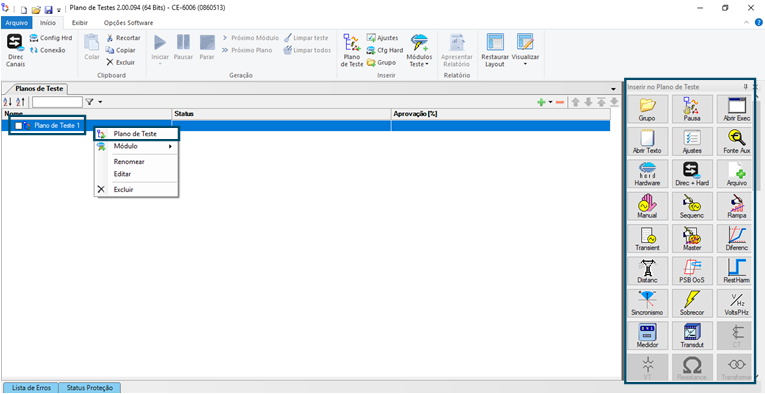Open the filter funnel dropdown

(94, 102)
